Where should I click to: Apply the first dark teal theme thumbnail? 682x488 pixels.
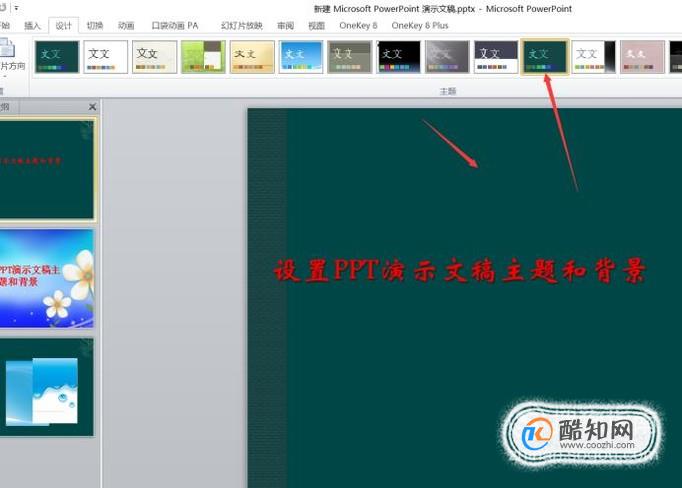coord(57,57)
